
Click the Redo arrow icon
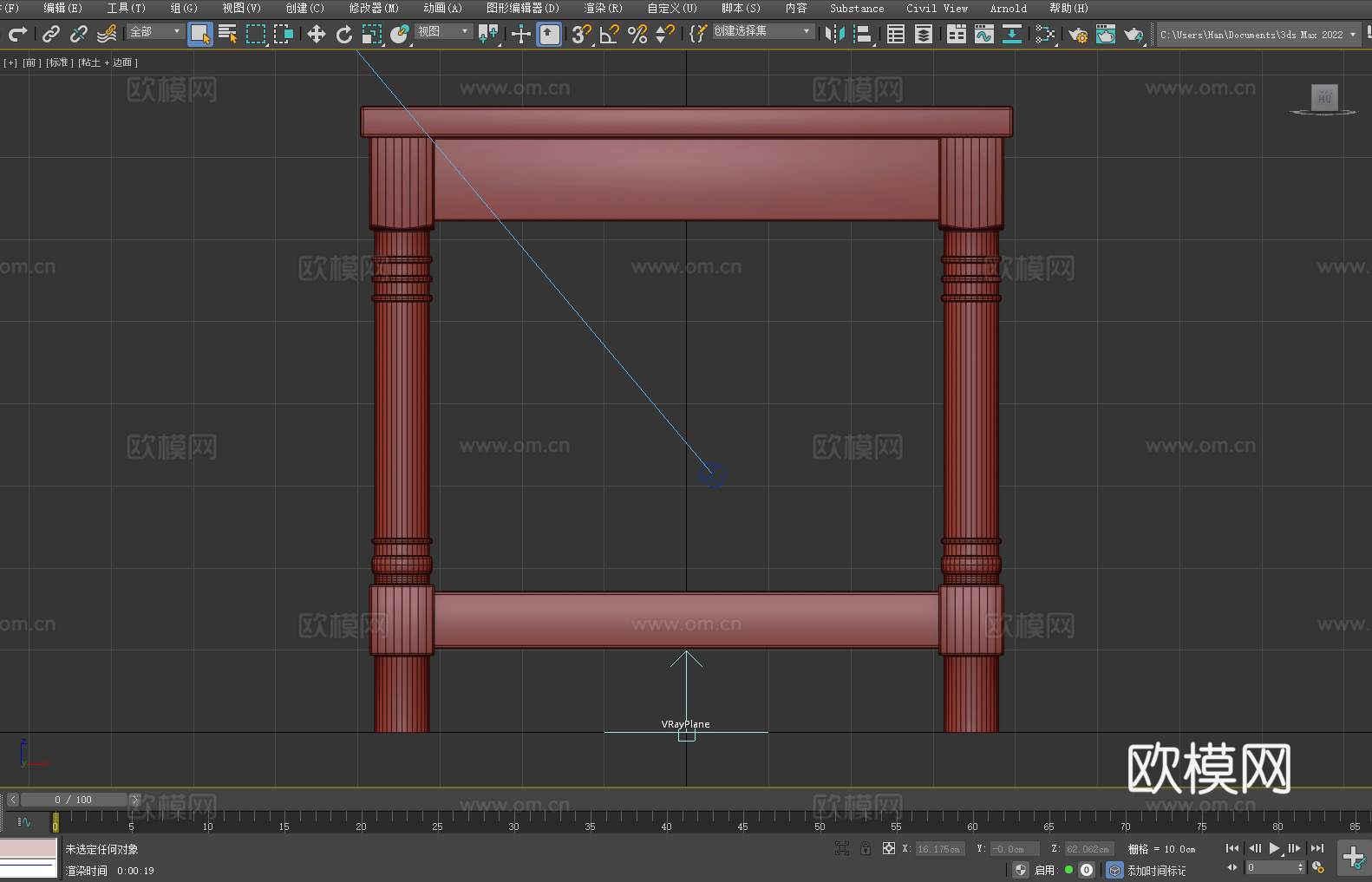17,34
